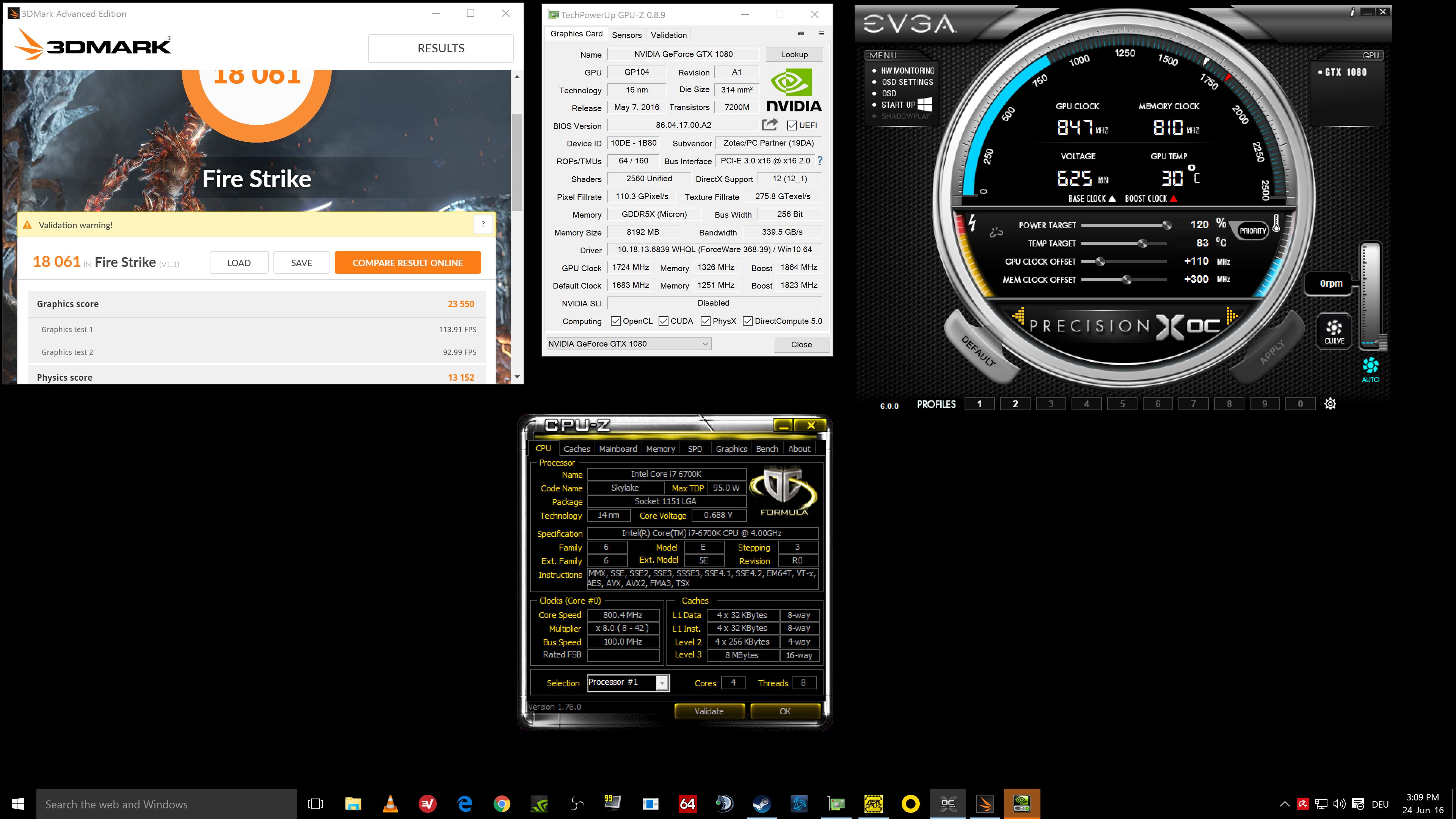
Task: Click the info icon in Precision XOC title bar
Action: 1352,11
